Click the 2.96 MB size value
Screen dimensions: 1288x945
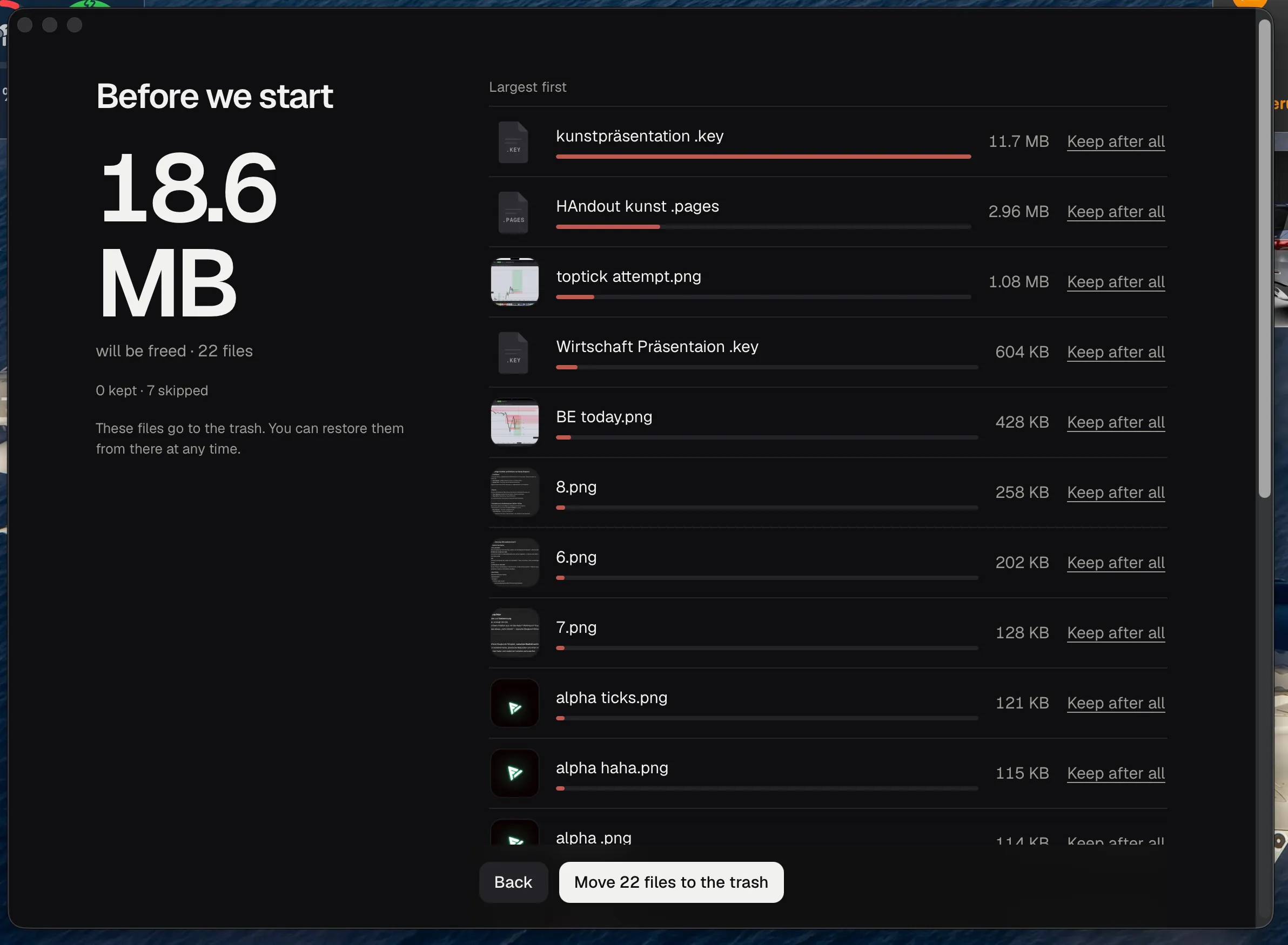1018,212
